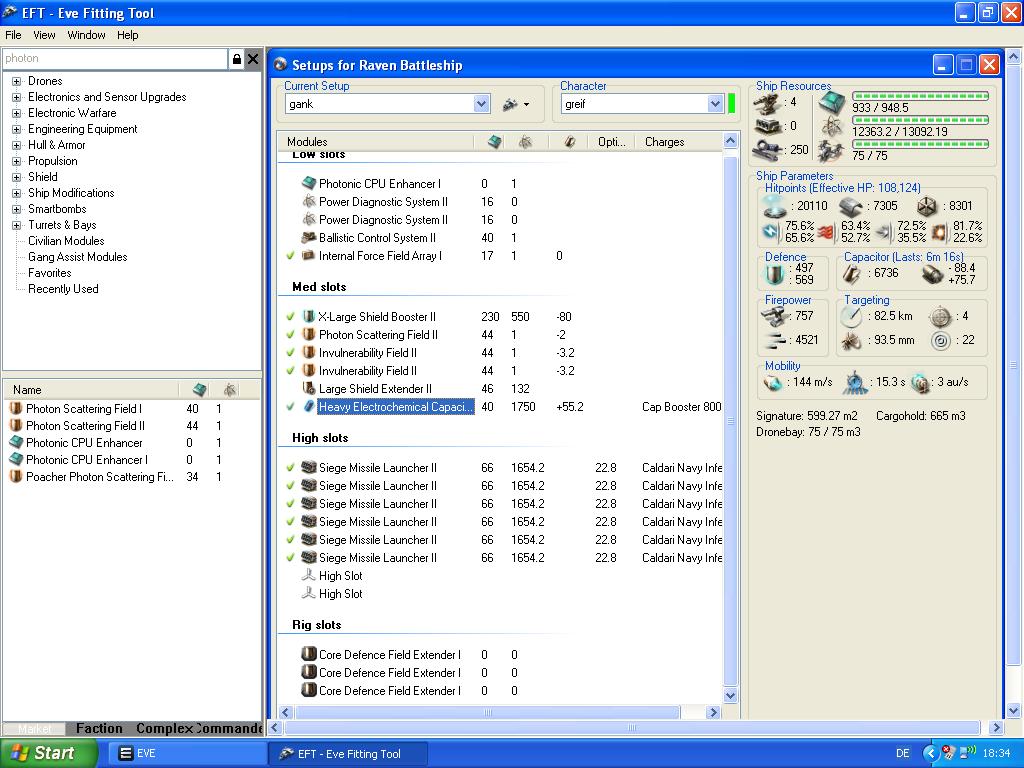1024x768 pixels.
Task: Toggle the Internal Force Field Array I checkmark
Action: (x=290, y=256)
